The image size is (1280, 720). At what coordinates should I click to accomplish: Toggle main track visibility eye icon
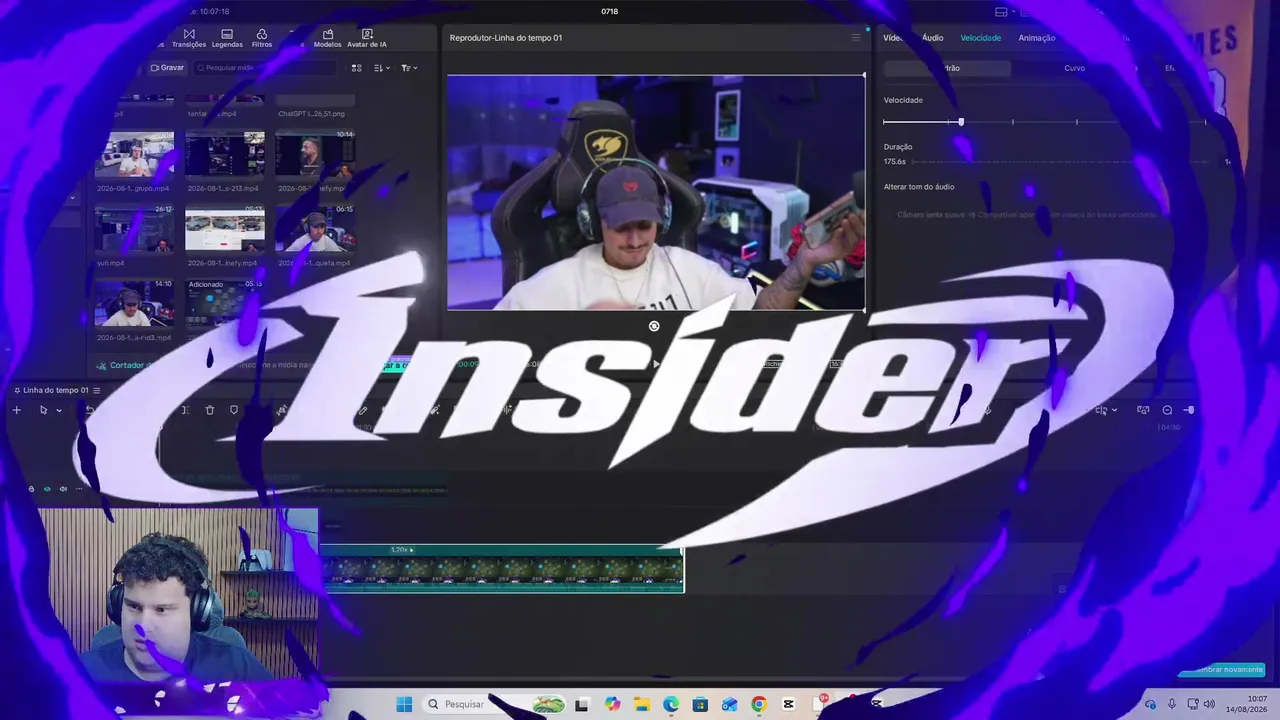47,489
